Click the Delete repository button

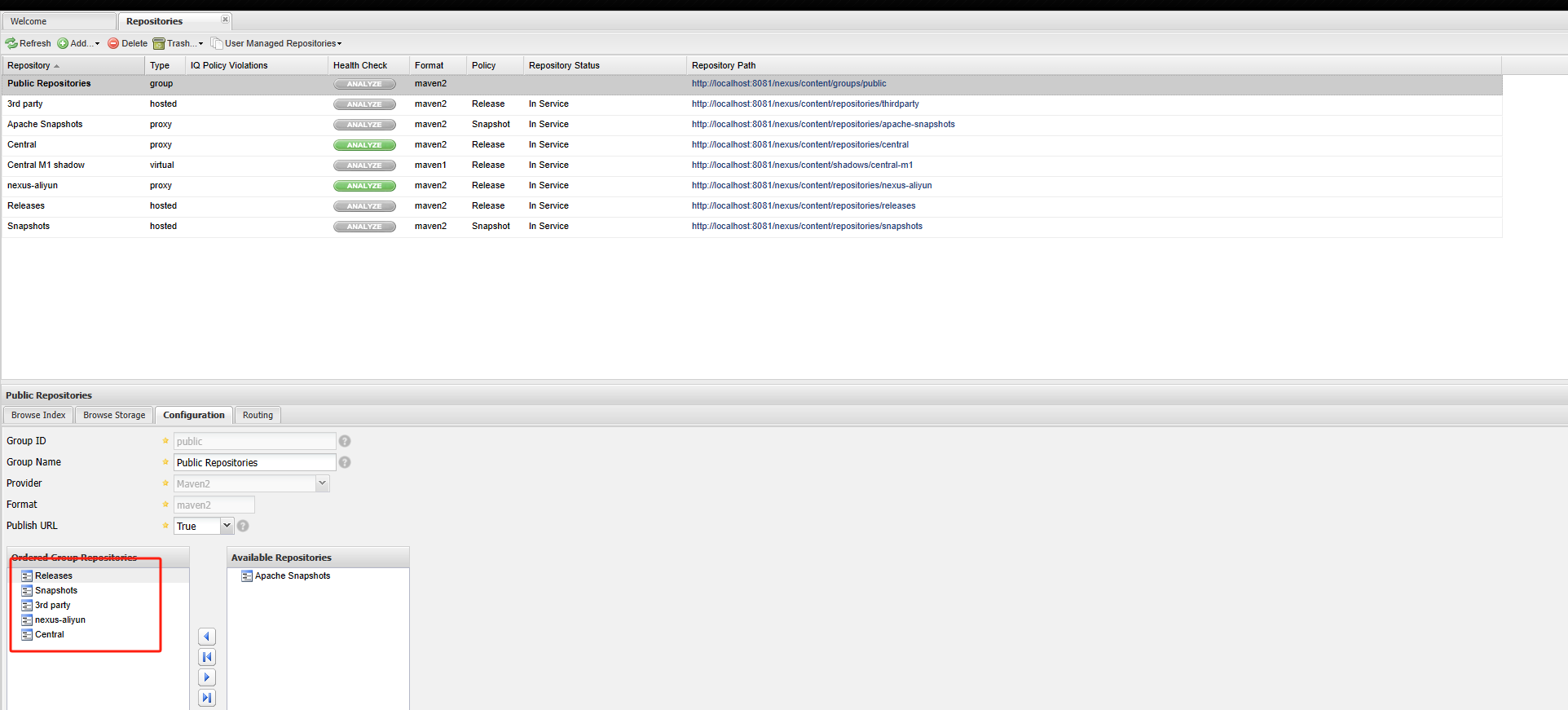128,43
